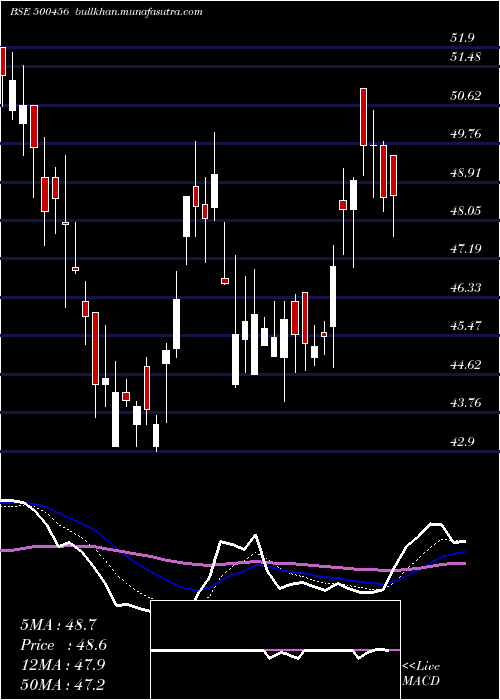Click inside the Live MACD inset panel
Image resolution: width=500 pixels, height=700 pixels.
[x=275, y=650]
